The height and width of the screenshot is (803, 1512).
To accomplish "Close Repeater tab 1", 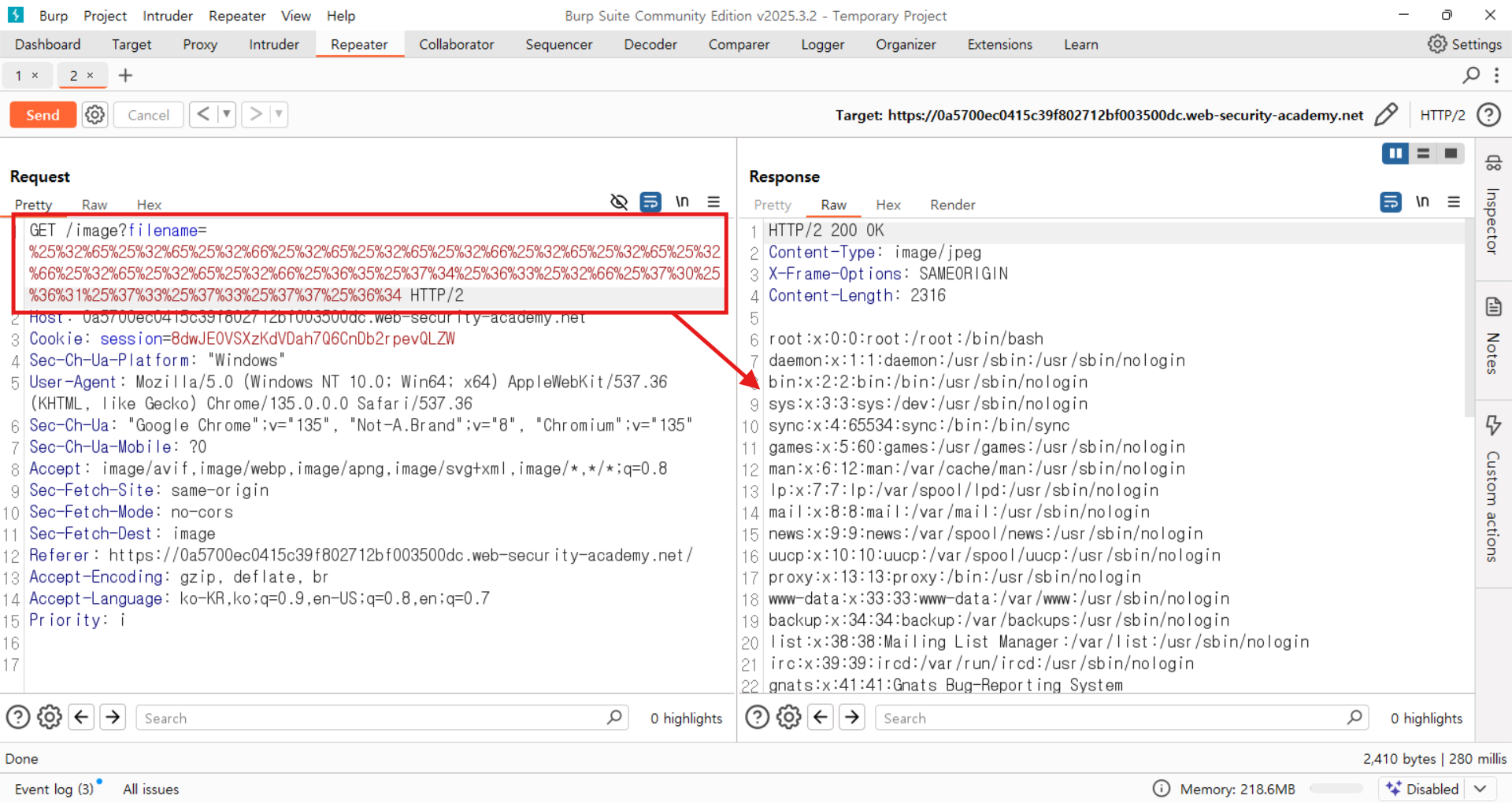I will 35,76.
